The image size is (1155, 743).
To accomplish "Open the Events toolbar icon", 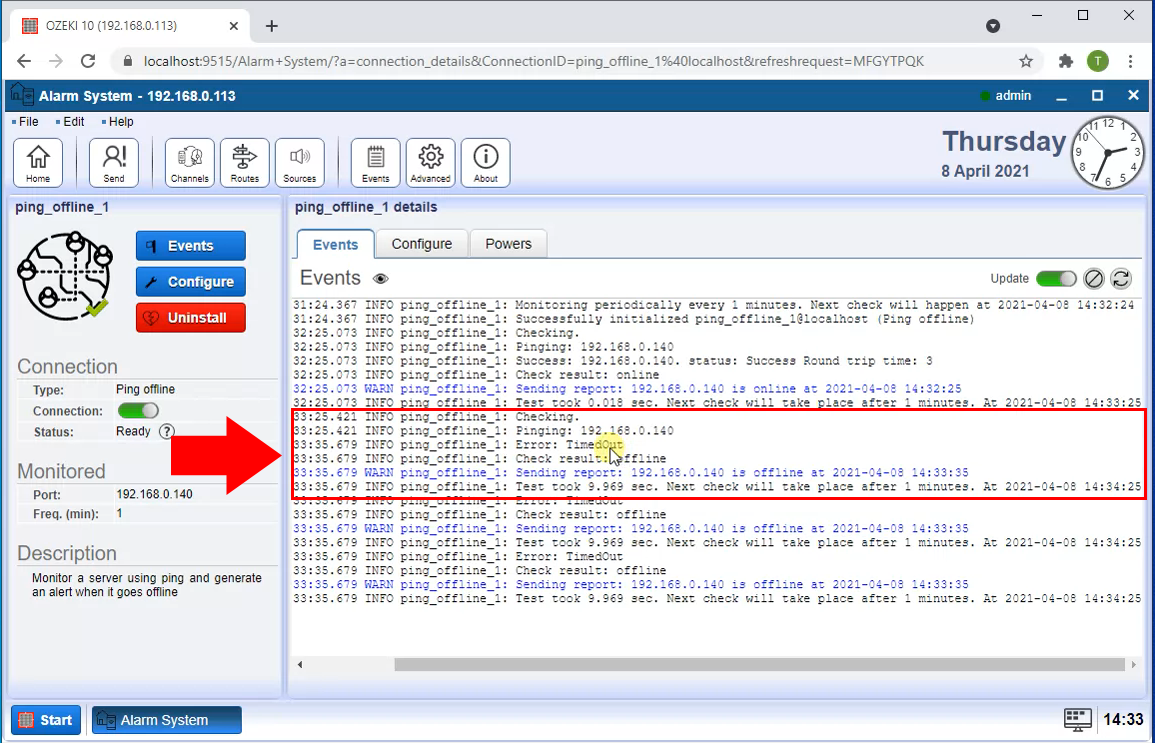I will 376,163.
